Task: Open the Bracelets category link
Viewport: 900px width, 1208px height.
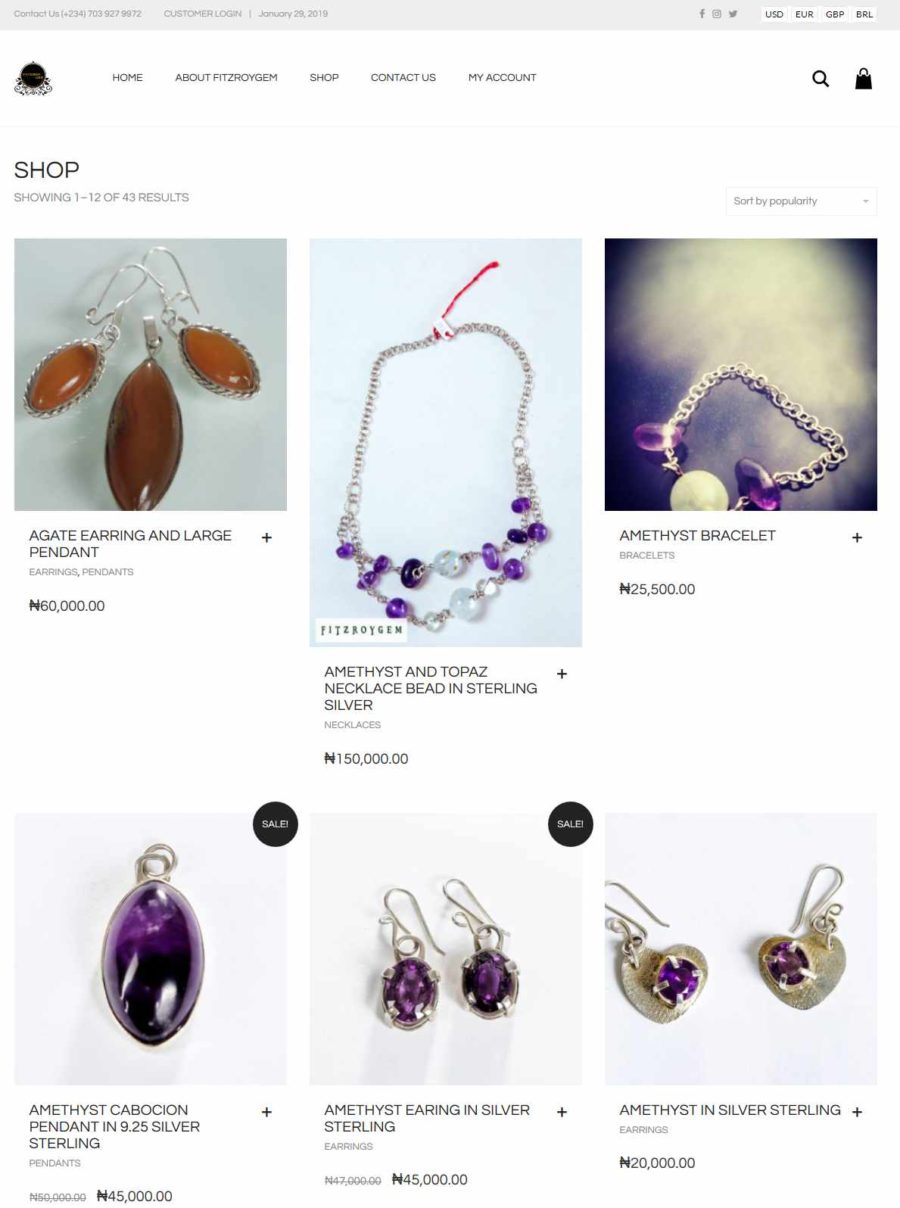Action: point(647,555)
